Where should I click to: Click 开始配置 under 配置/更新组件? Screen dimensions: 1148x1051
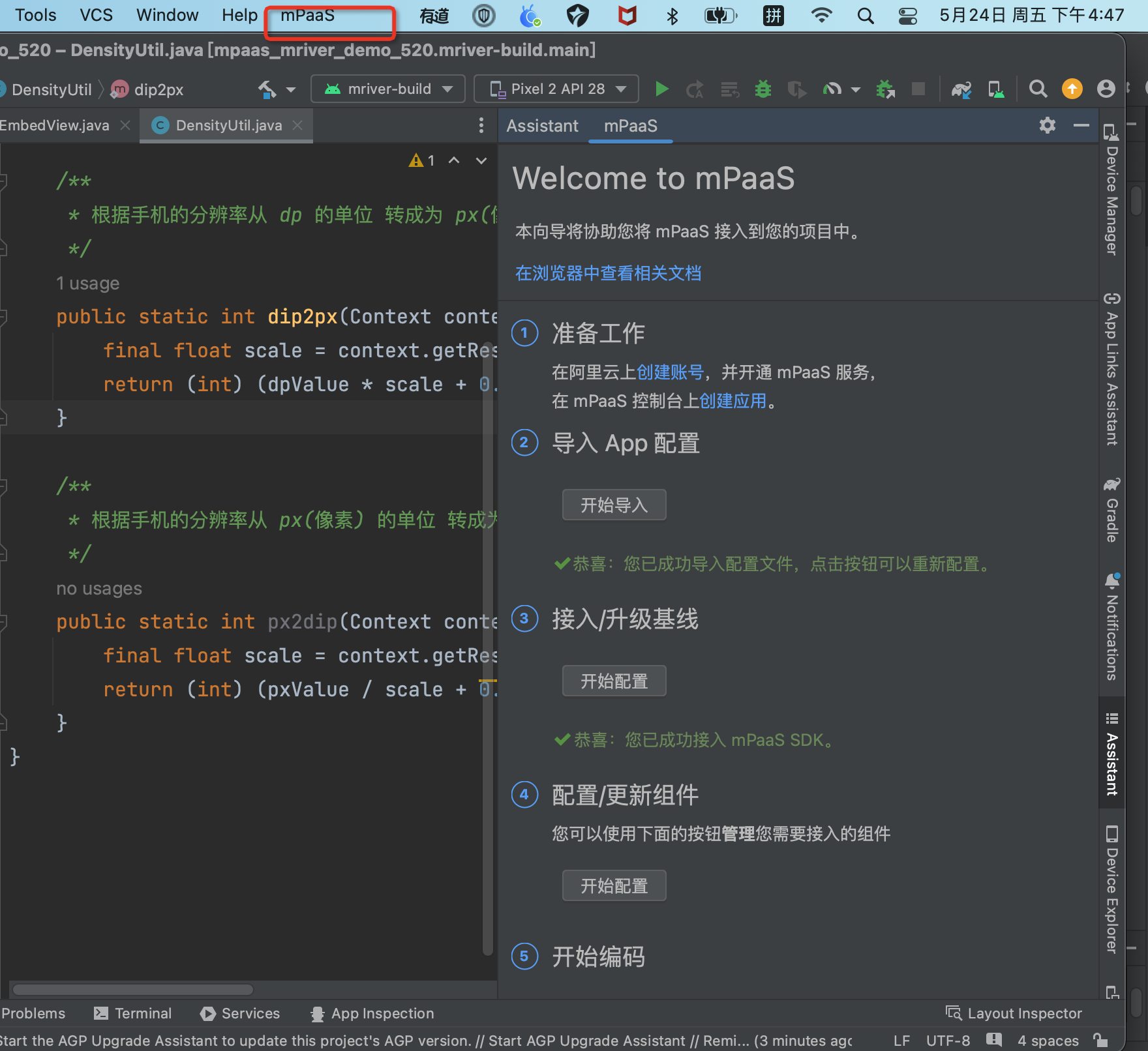tap(614, 886)
